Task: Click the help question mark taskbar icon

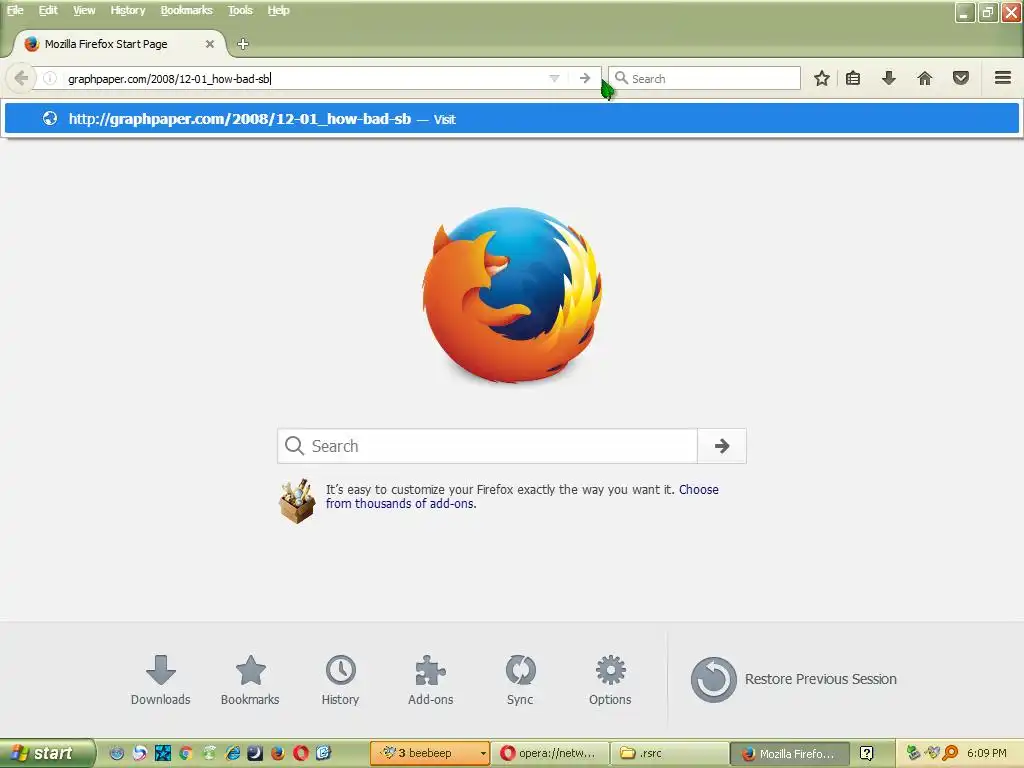Action: tap(867, 753)
